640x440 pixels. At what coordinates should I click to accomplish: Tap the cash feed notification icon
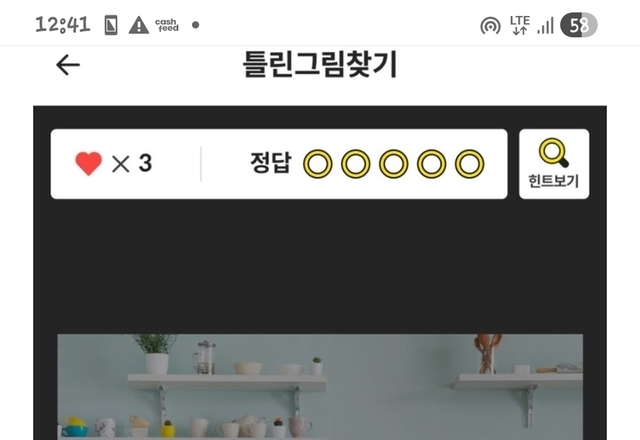[x=167, y=25]
